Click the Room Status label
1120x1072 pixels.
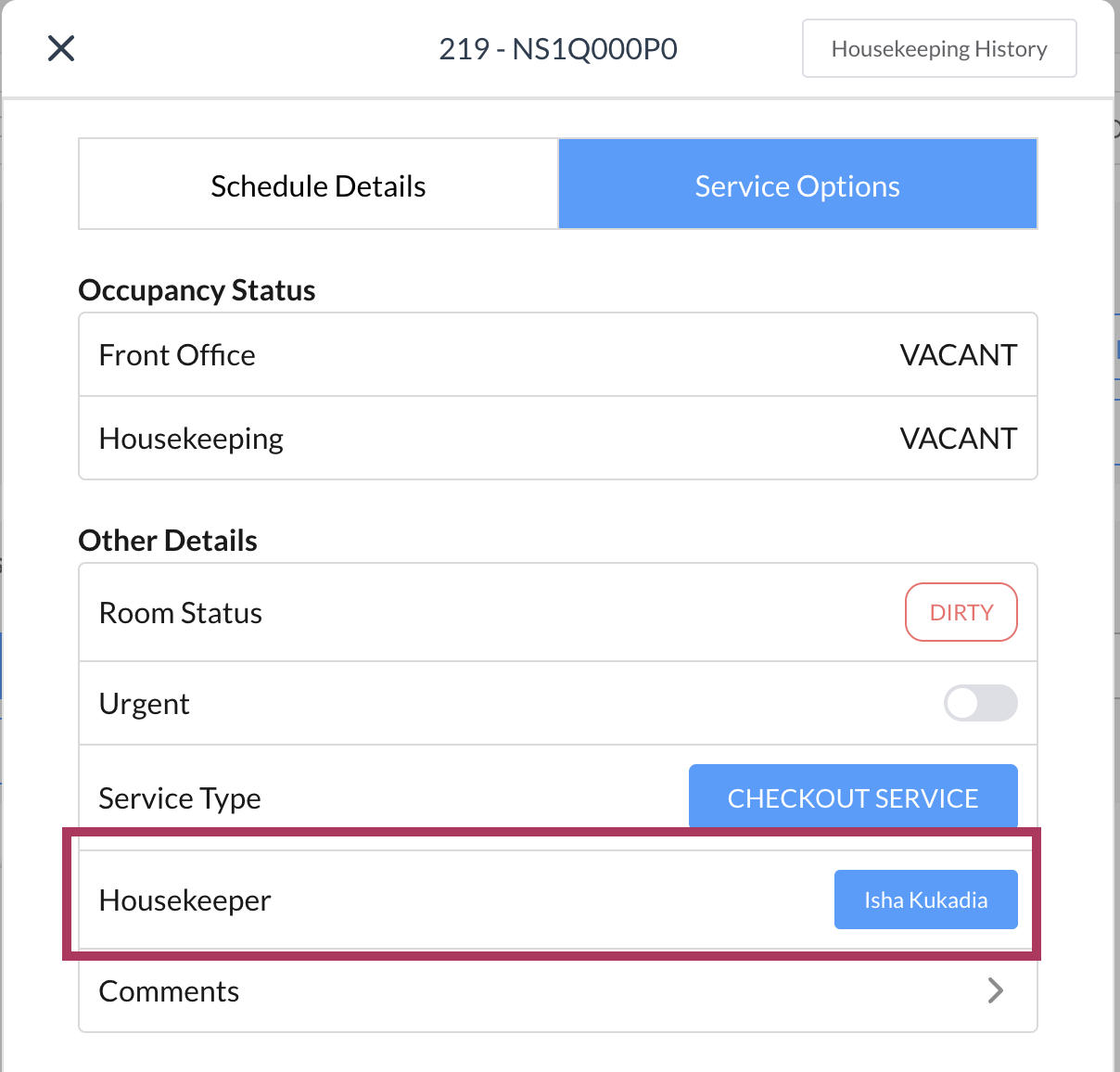pos(181,613)
